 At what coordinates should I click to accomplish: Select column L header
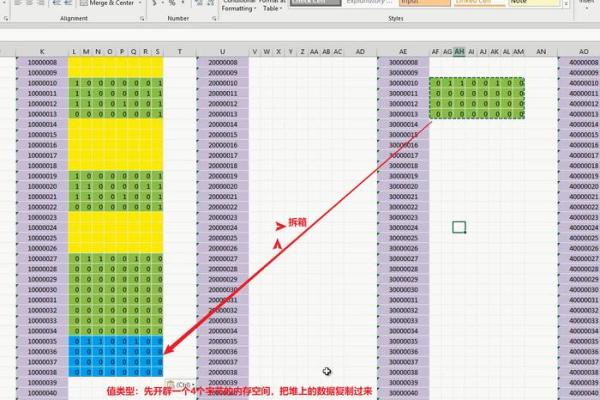74,51
